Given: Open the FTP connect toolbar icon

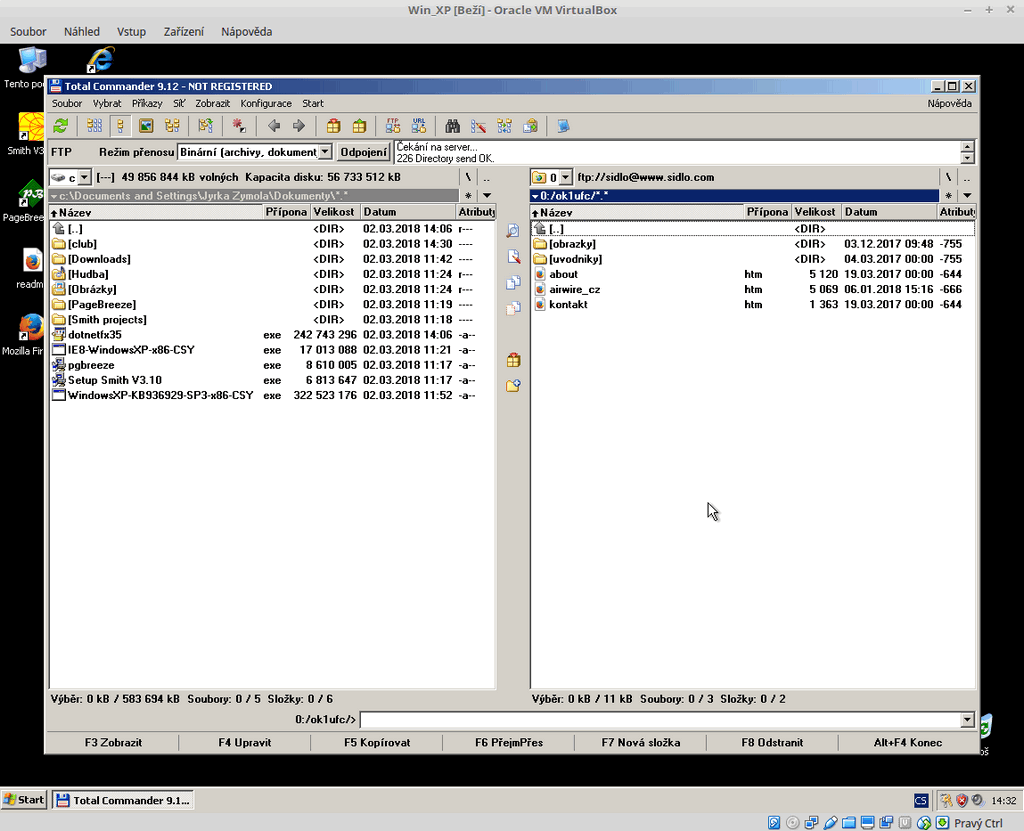Looking at the screenshot, I should [x=393, y=126].
